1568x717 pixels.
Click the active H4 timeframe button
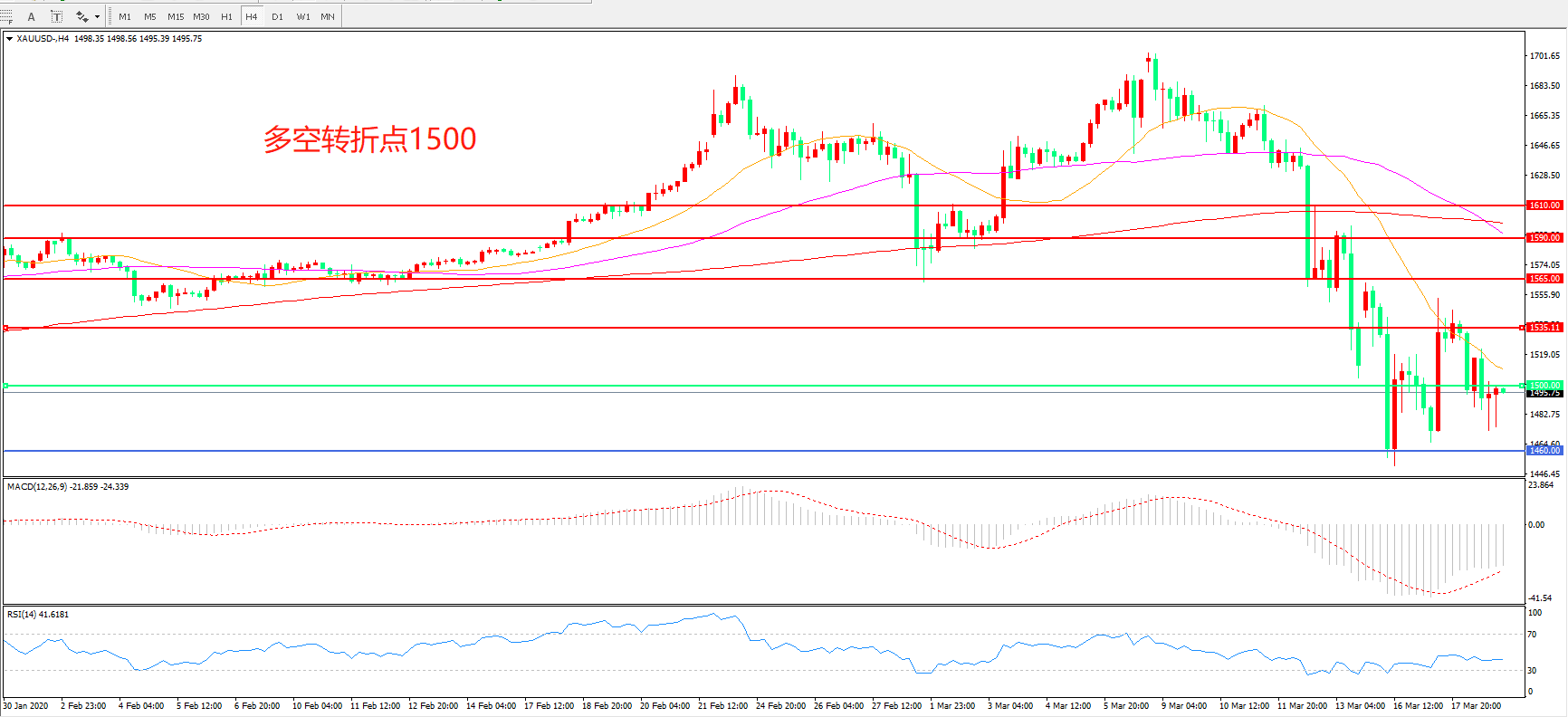[252, 16]
